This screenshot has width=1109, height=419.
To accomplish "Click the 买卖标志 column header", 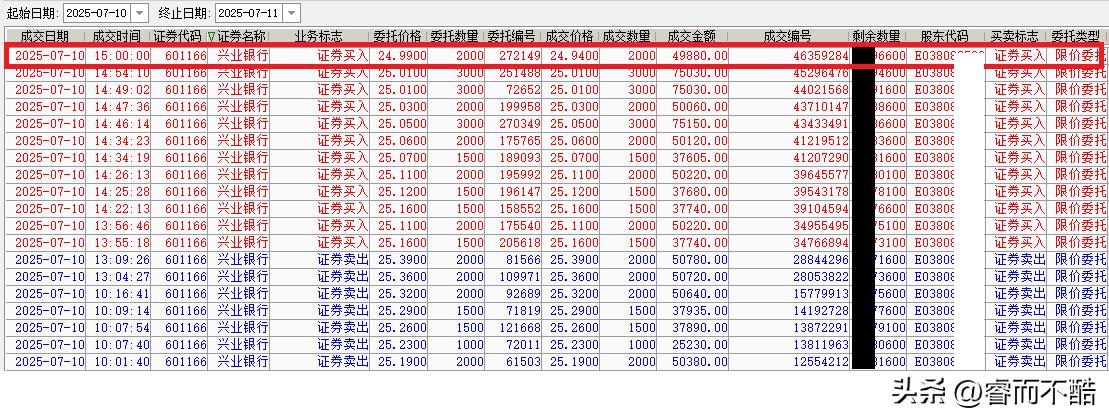I will click(1018, 37).
